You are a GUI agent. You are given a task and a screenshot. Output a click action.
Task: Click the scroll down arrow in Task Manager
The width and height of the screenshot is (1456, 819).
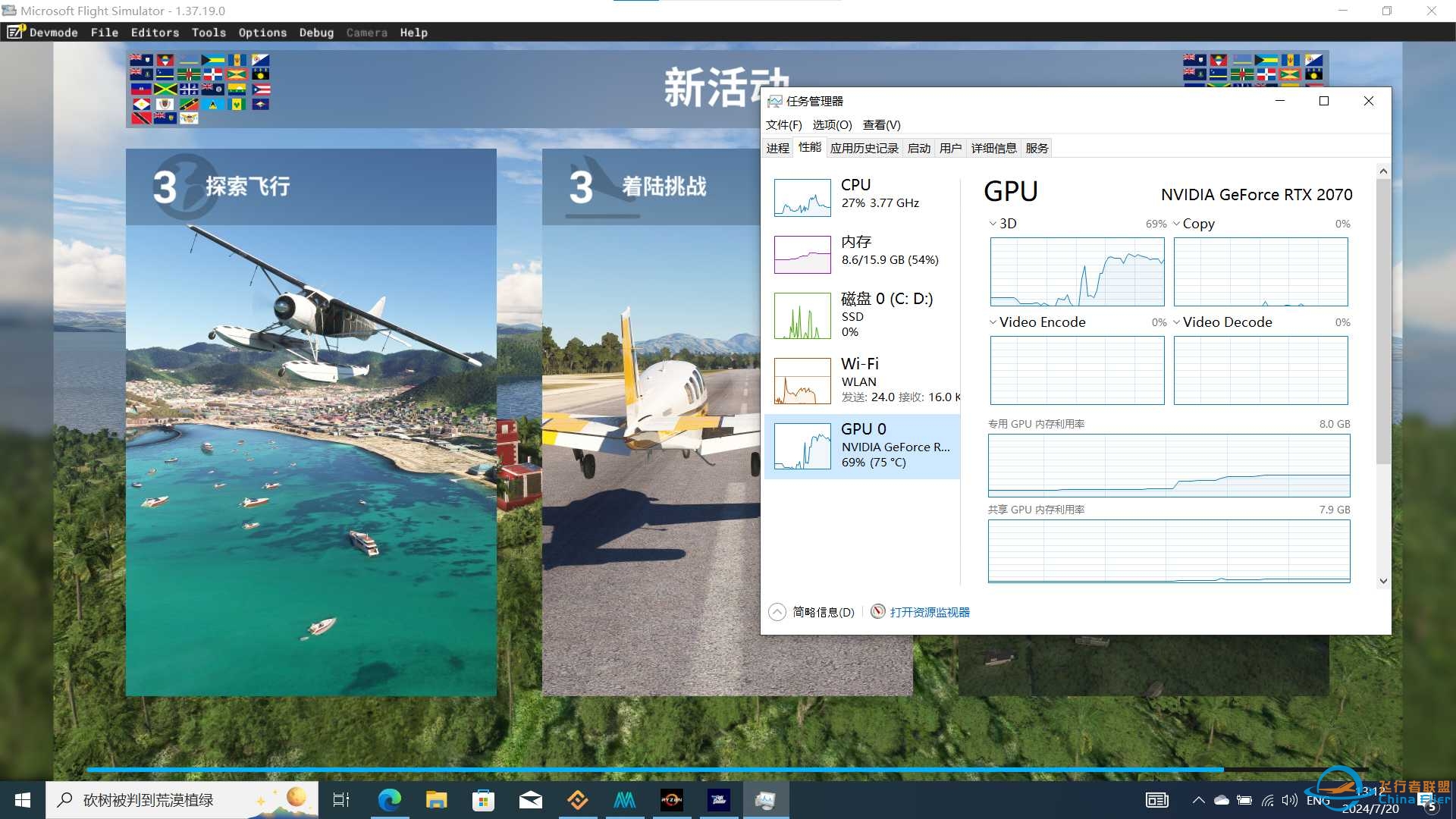tap(1383, 581)
